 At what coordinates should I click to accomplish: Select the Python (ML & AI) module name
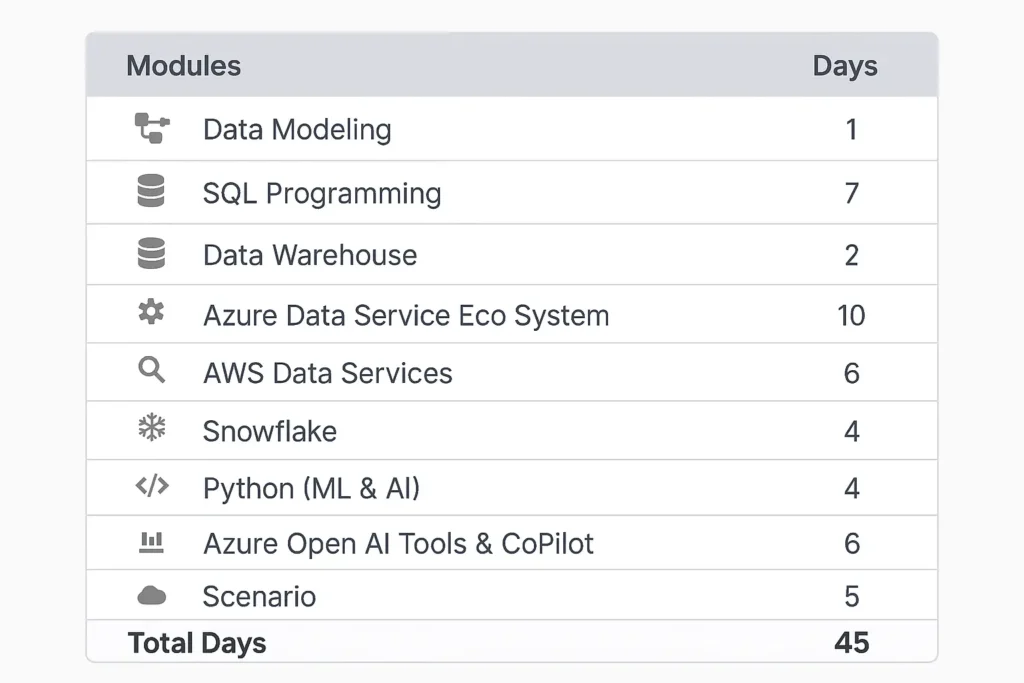tap(311, 488)
